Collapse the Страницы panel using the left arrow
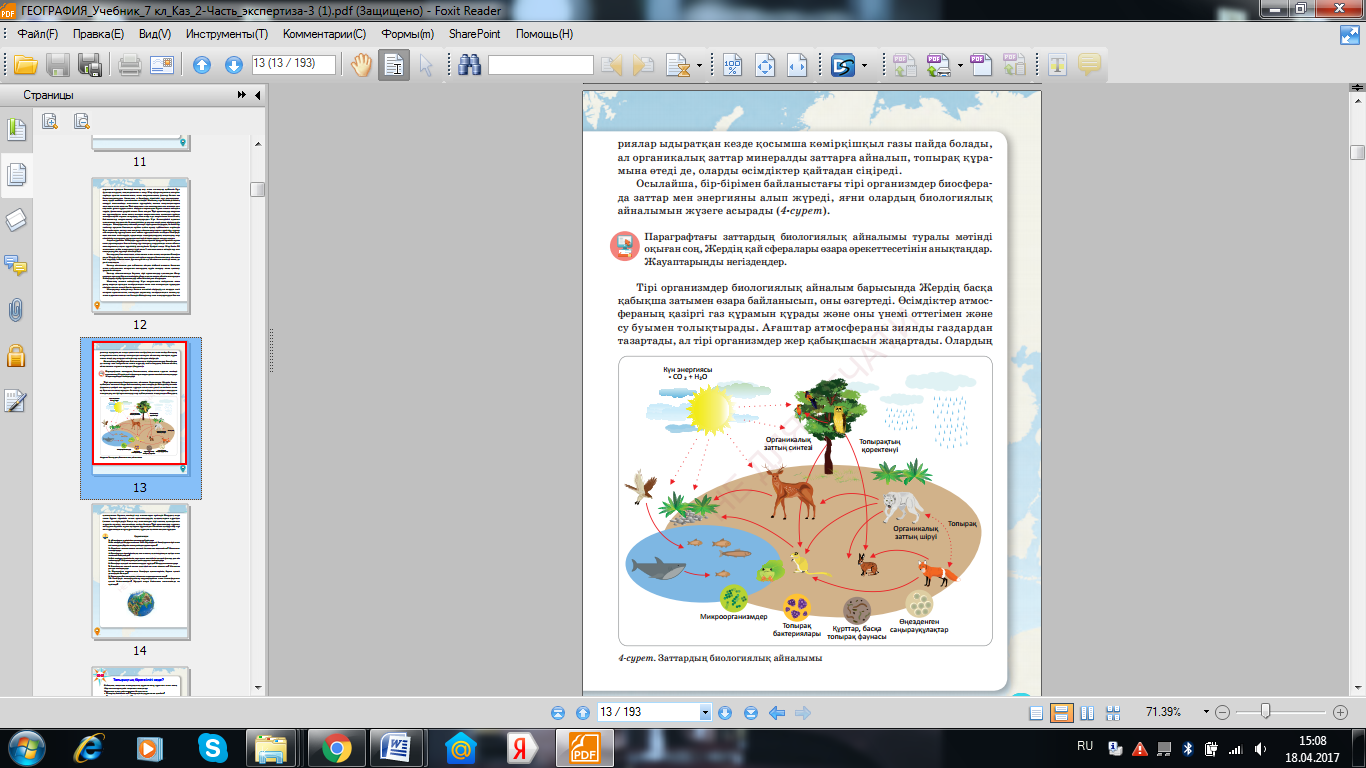 click(x=258, y=96)
